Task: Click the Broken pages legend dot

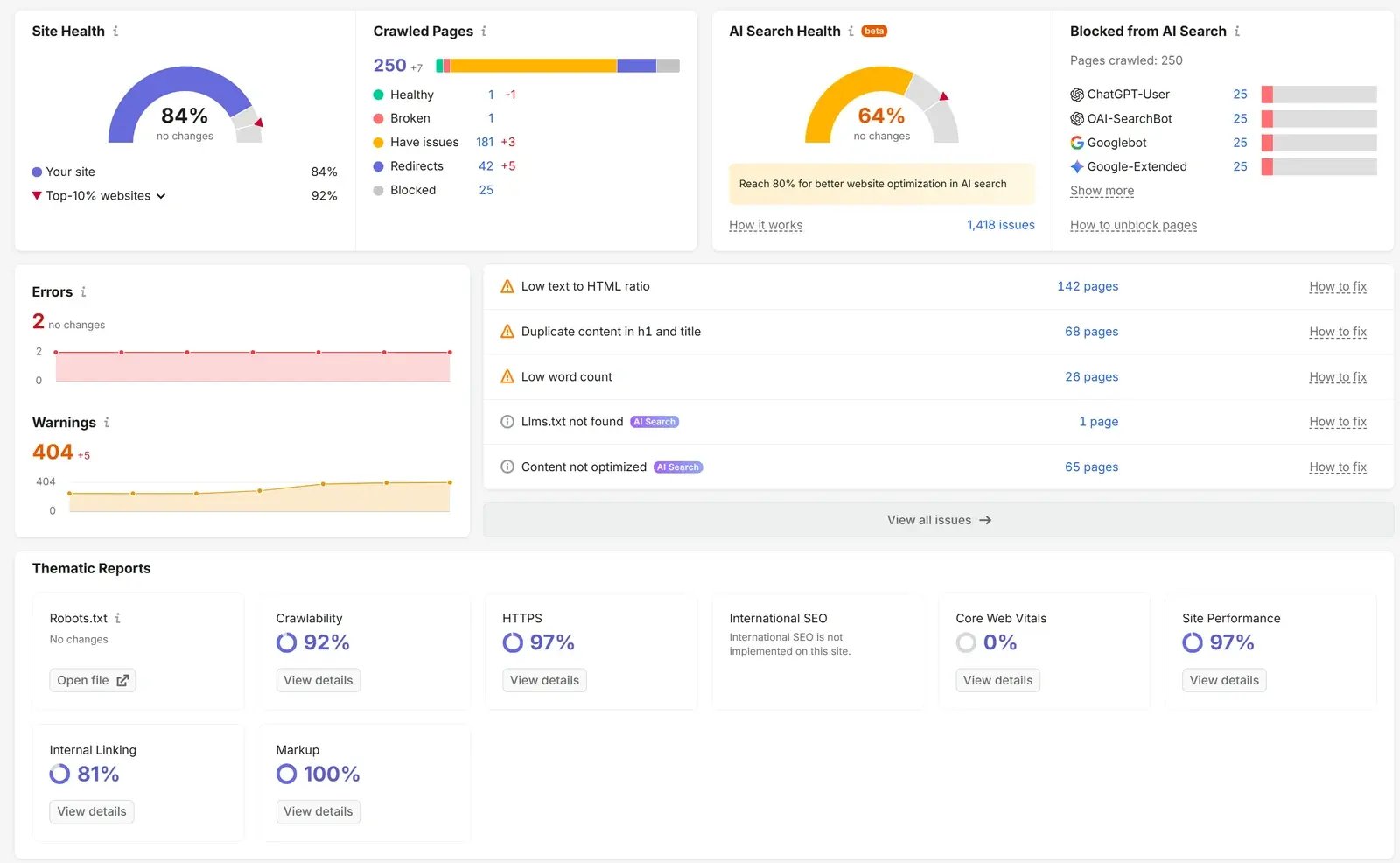Action: pyautogui.click(x=378, y=118)
